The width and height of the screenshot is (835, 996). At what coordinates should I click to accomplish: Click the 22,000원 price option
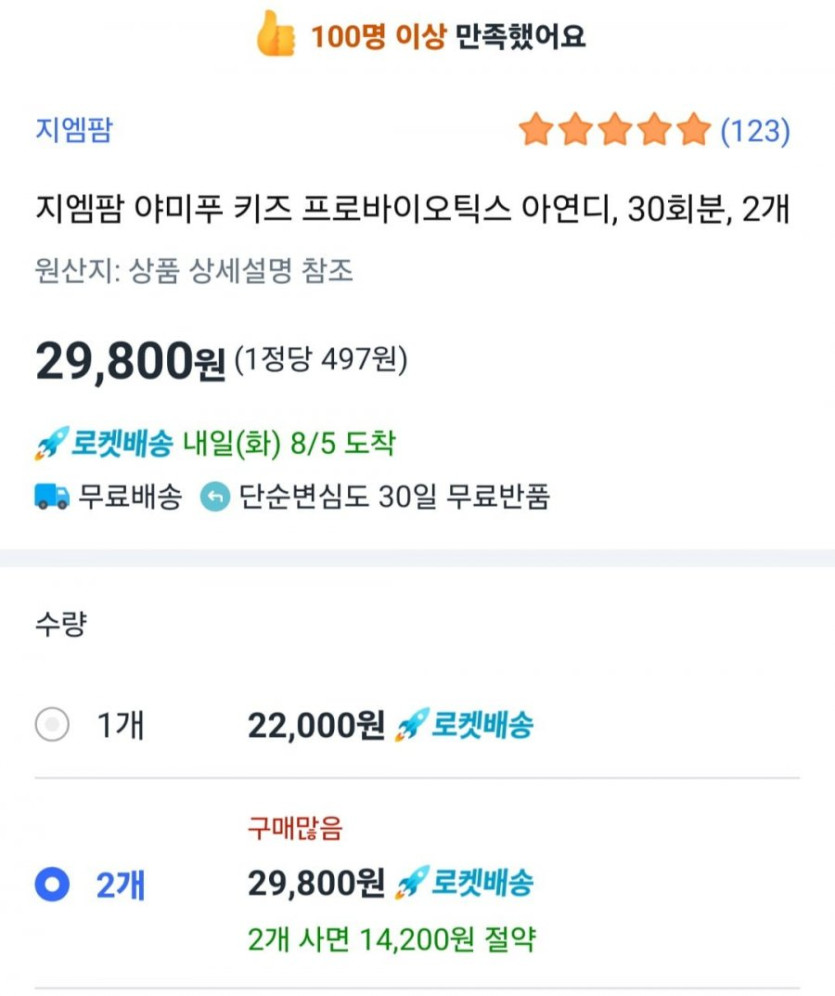[x=316, y=725]
